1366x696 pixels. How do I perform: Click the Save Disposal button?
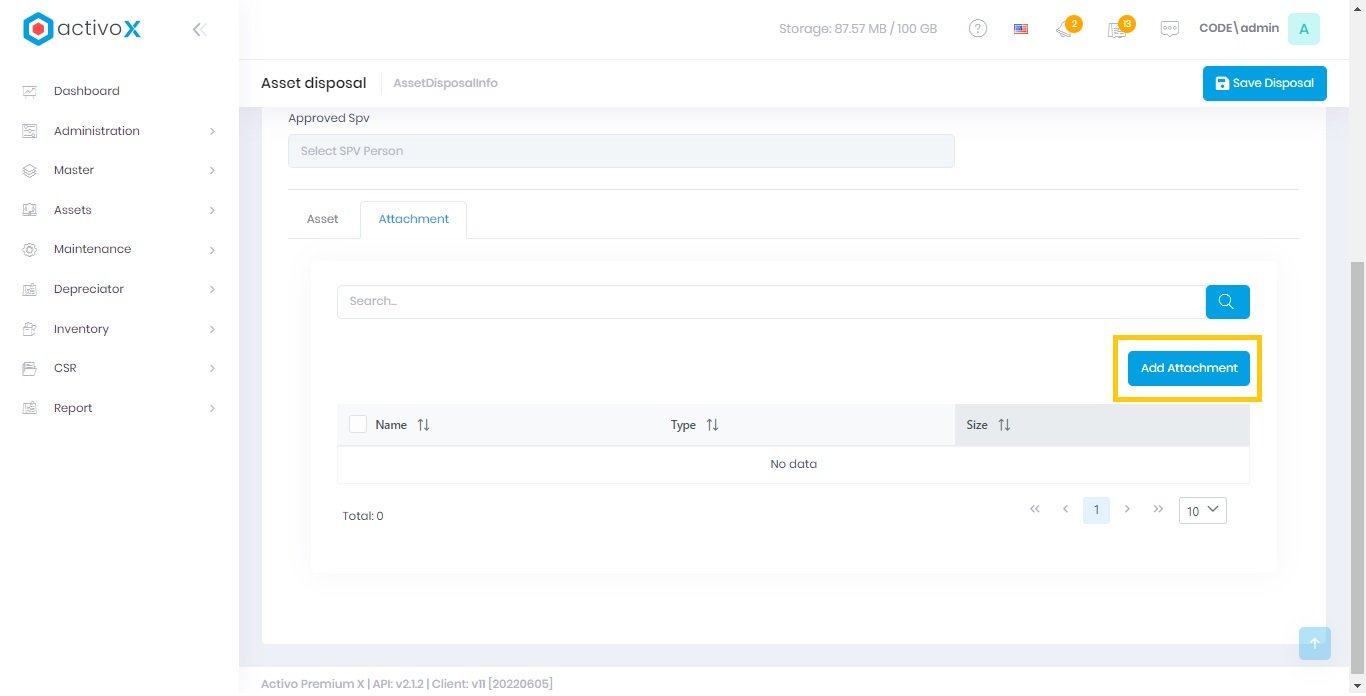click(1264, 83)
